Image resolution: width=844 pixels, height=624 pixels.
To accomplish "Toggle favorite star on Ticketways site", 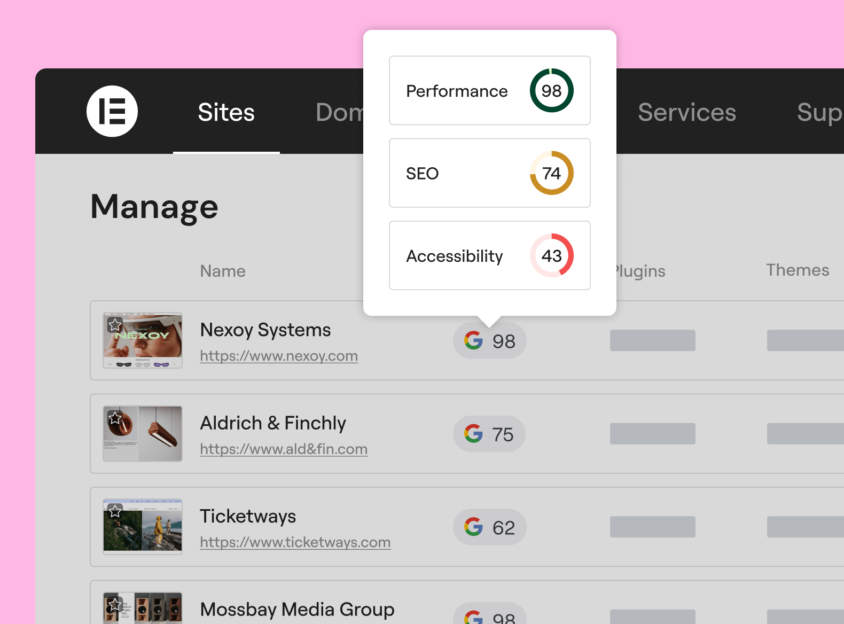I will pos(115,511).
